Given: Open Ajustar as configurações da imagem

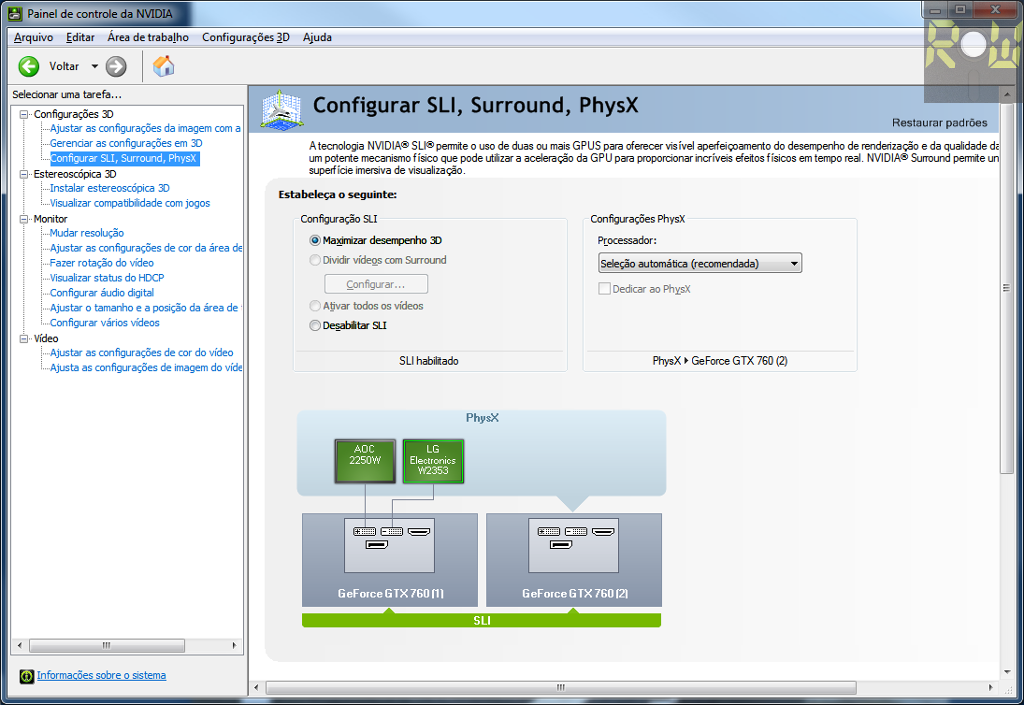Looking at the screenshot, I should [145, 129].
